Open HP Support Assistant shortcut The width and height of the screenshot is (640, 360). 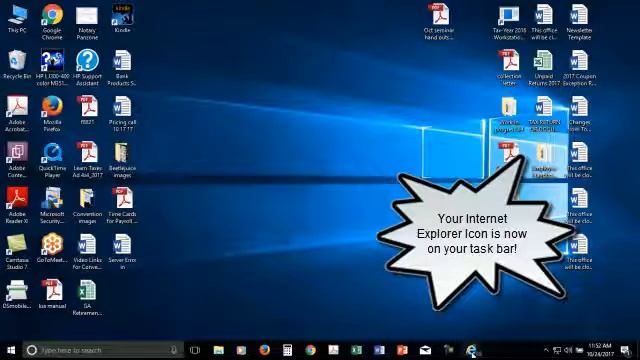[x=87, y=68]
